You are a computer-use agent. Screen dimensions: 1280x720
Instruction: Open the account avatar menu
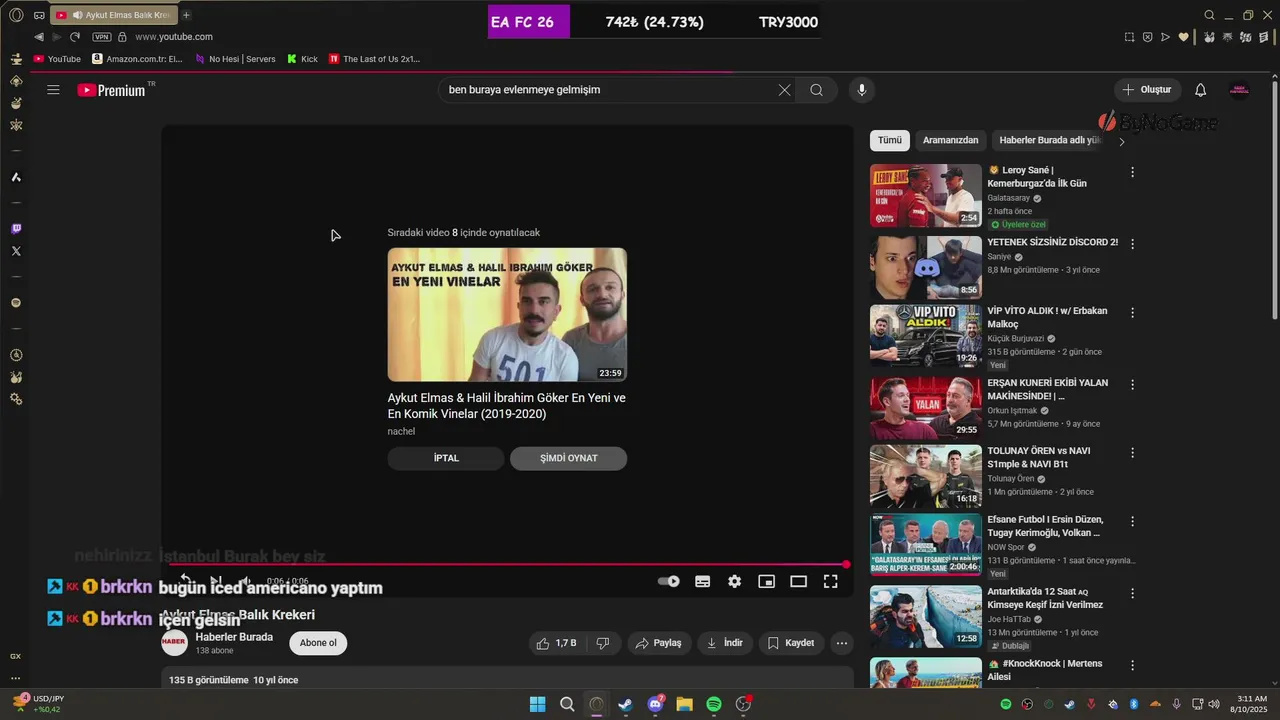tap(1239, 90)
